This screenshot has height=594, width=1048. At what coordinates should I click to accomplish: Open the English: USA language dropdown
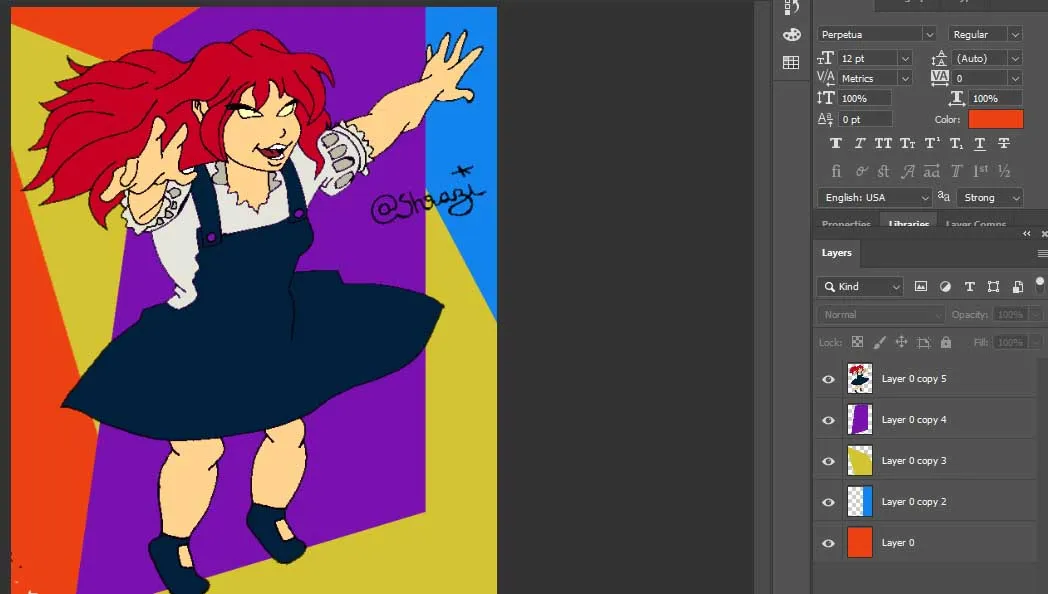click(875, 198)
